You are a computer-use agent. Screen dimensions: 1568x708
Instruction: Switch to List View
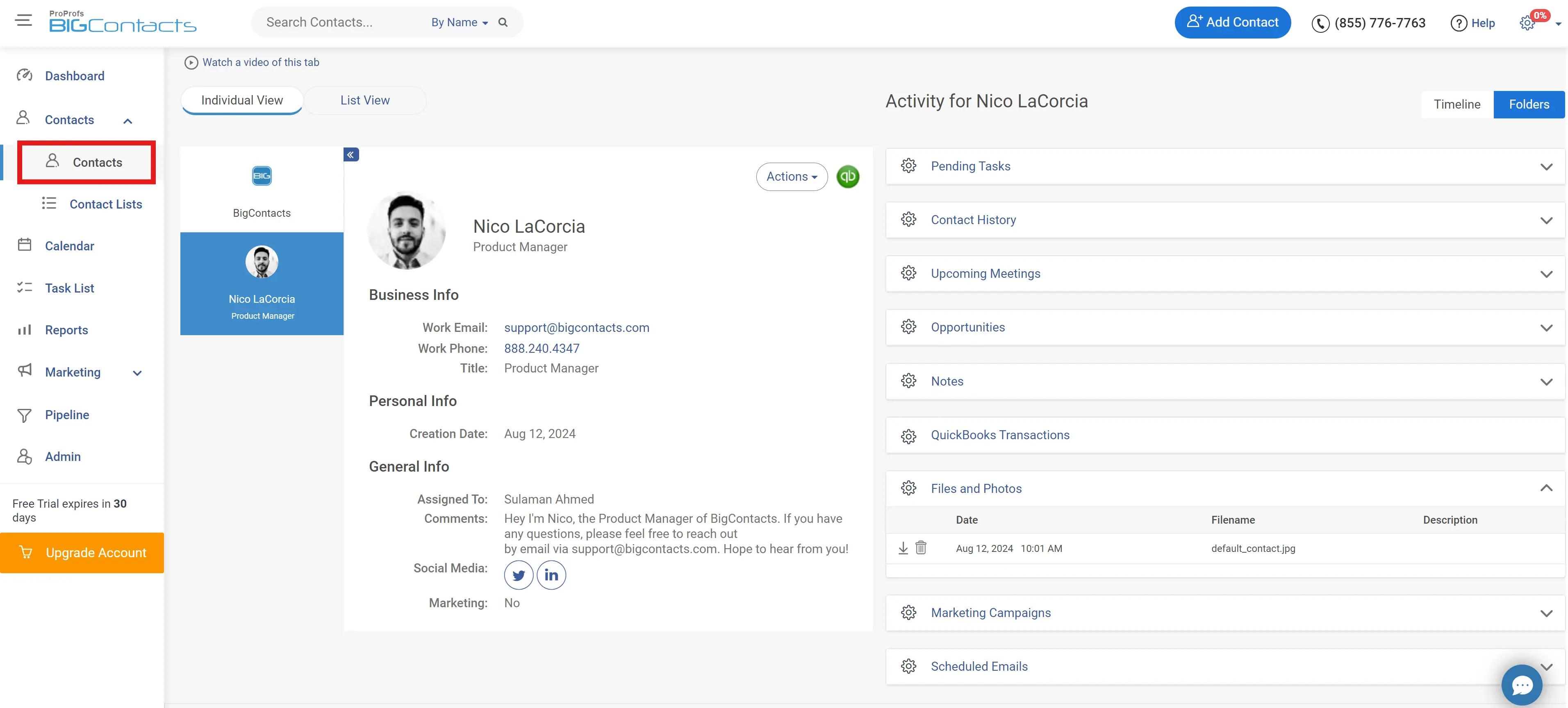(x=364, y=100)
